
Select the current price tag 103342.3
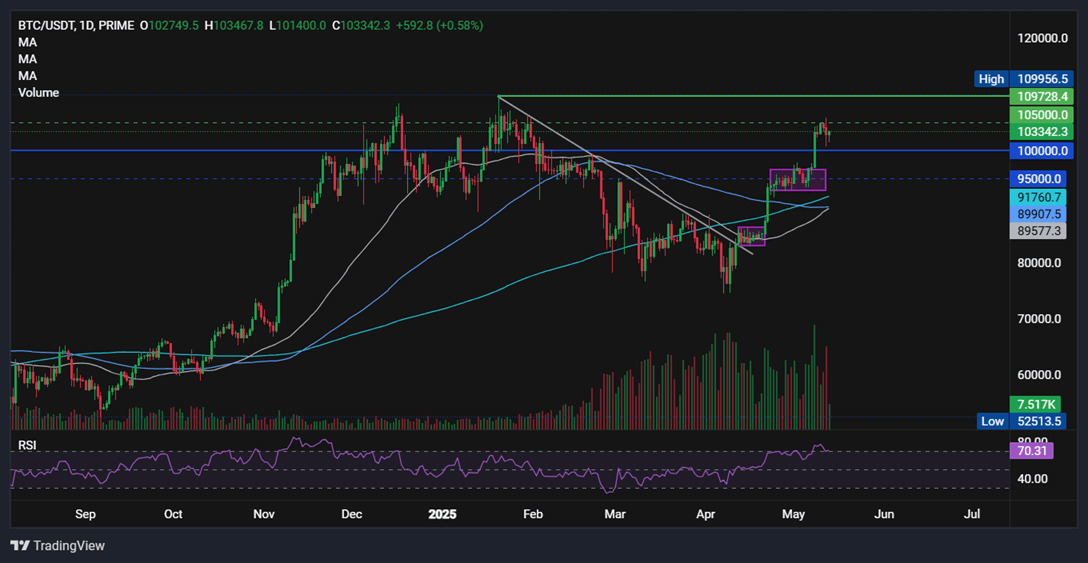tap(1040, 131)
